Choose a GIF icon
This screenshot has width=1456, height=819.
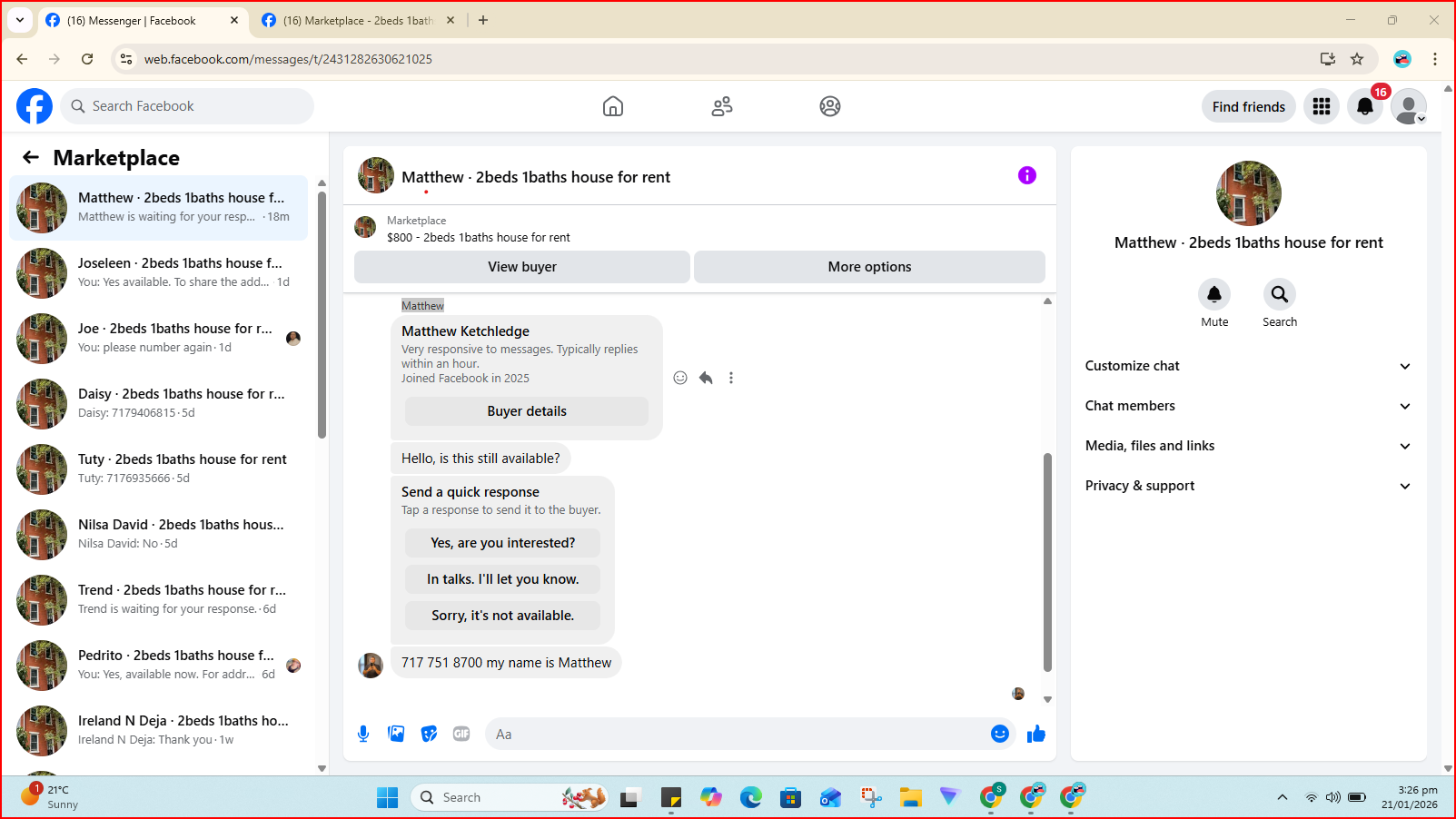pyautogui.click(x=461, y=734)
